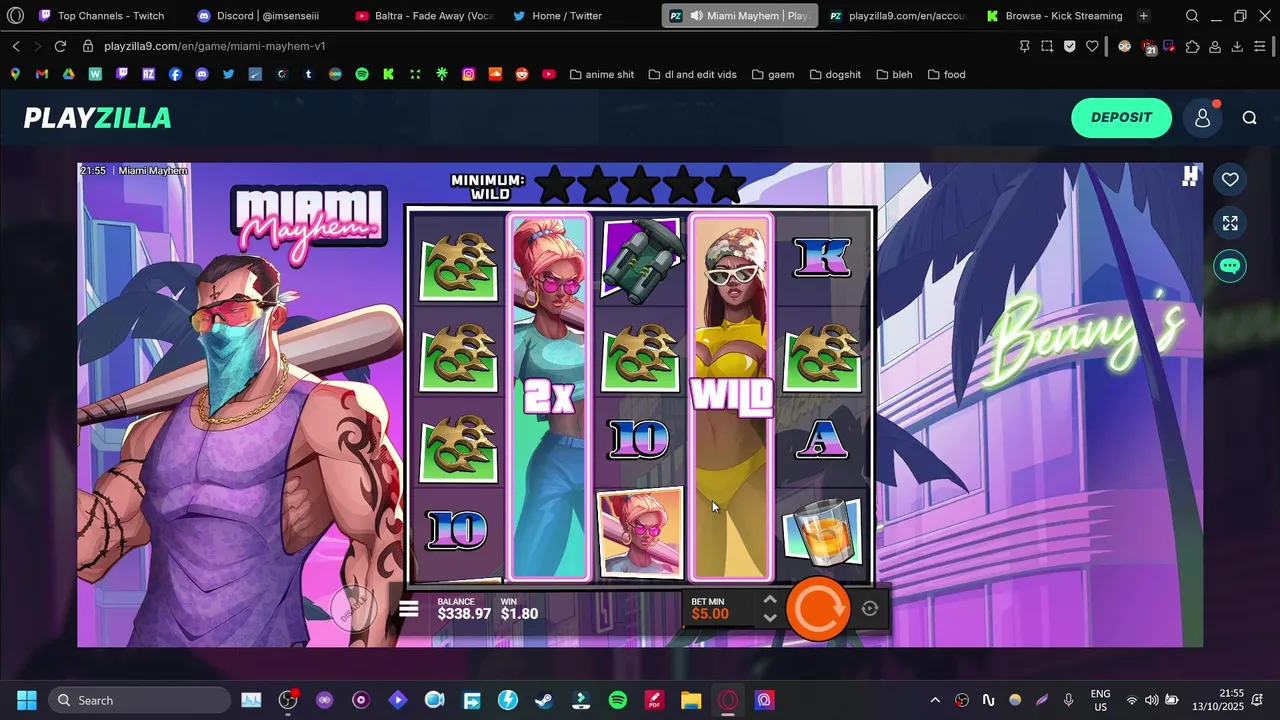Switch to Browse - Kick Streaming tab
The height and width of the screenshot is (720, 1280).
click(x=1054, y=16)
